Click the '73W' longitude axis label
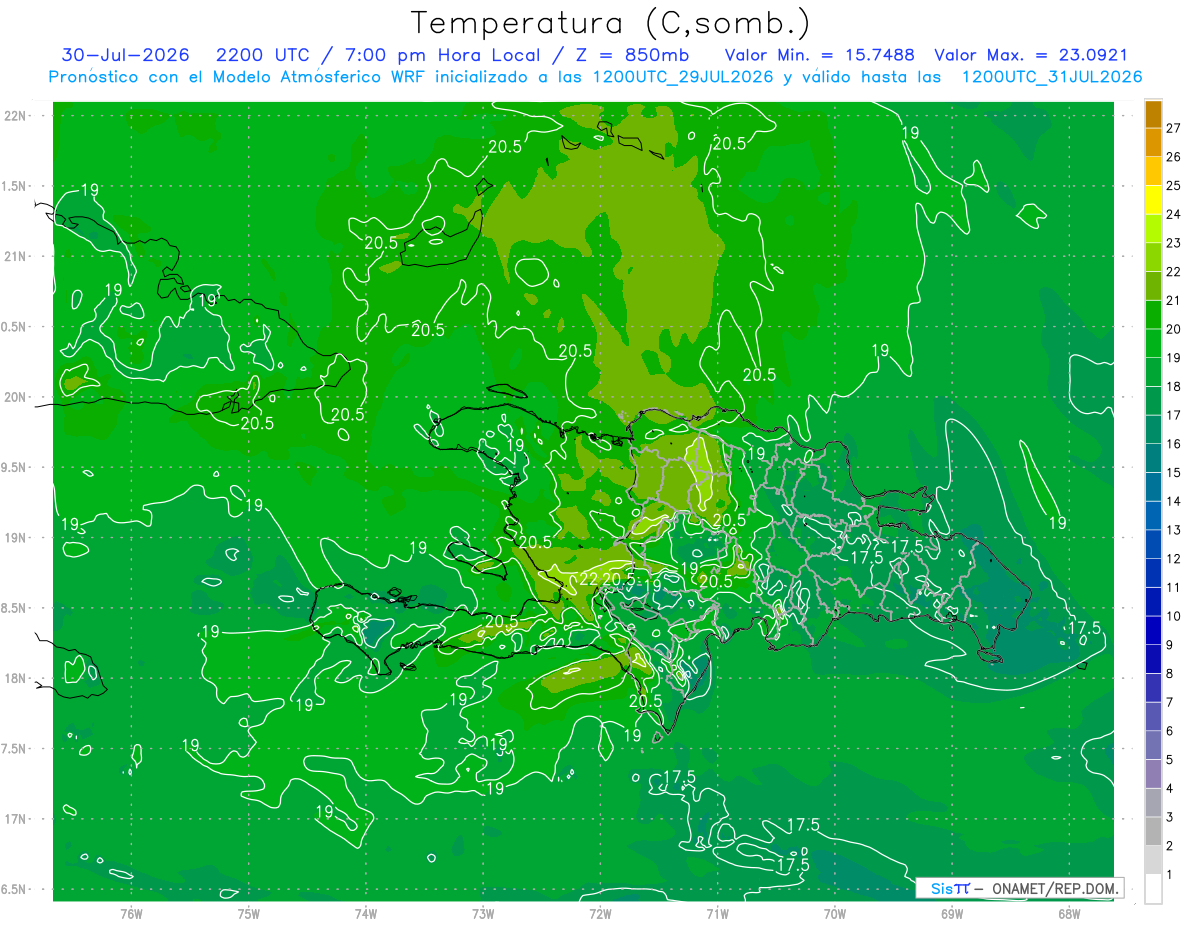This screenshot has width=1200, height=927. tap(483, 914)
